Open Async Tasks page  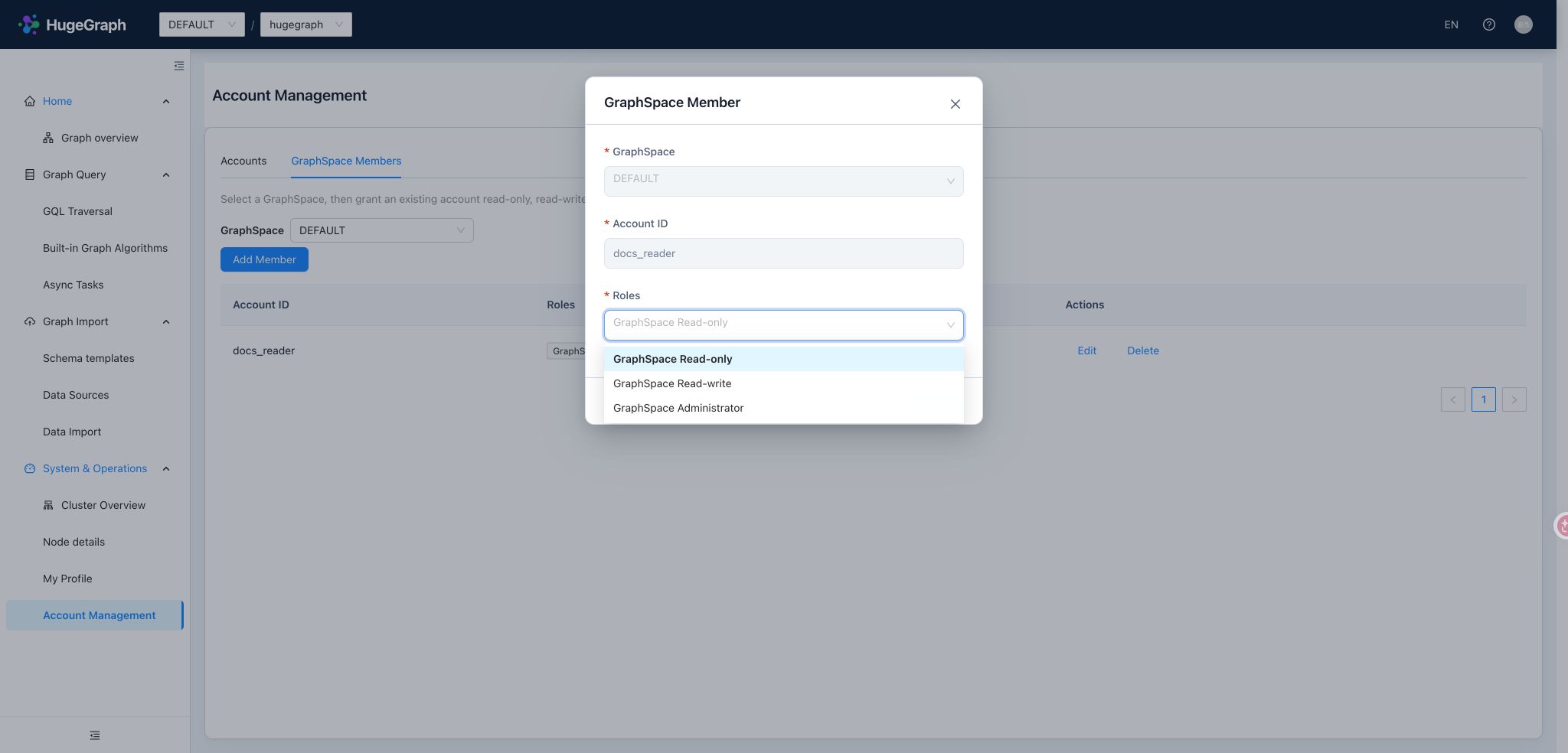point(73,285)
